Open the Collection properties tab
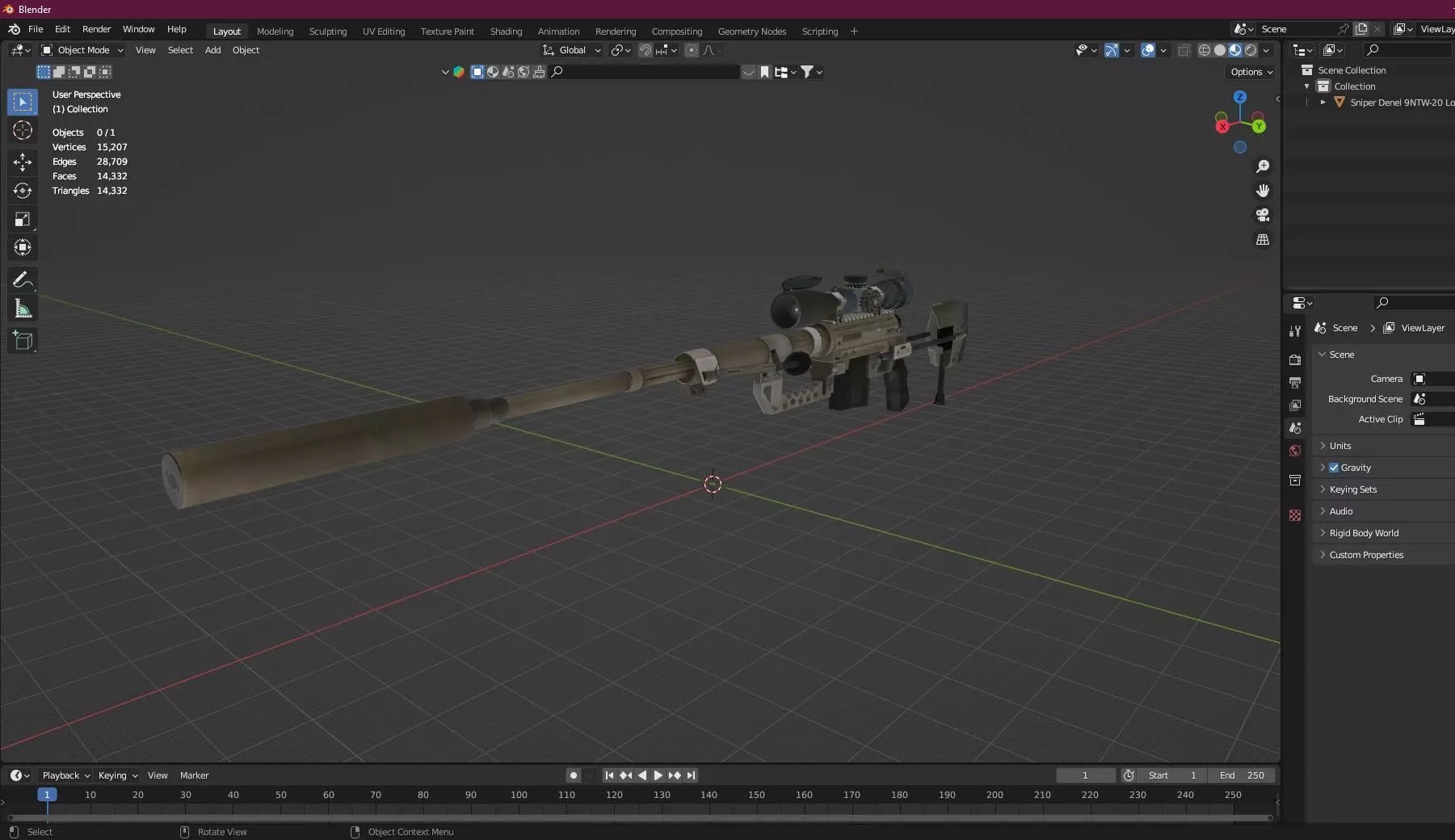Screen dimensions: 1455x840 tap(1295, 481)
